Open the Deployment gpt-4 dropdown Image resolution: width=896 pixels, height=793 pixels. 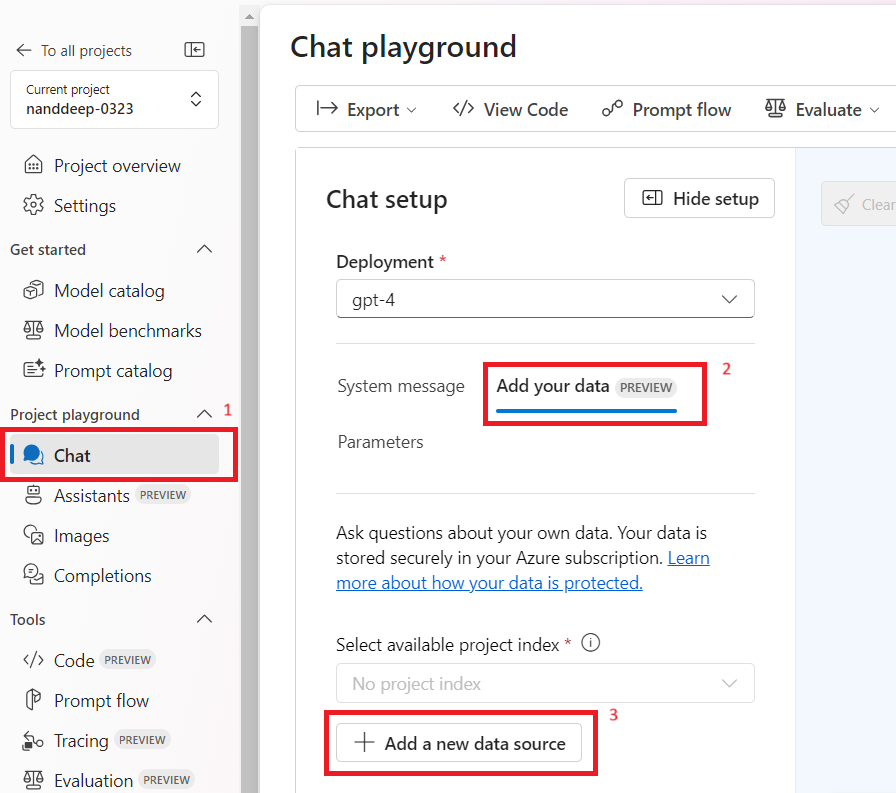pyautogui.click(x=545, y=299)
